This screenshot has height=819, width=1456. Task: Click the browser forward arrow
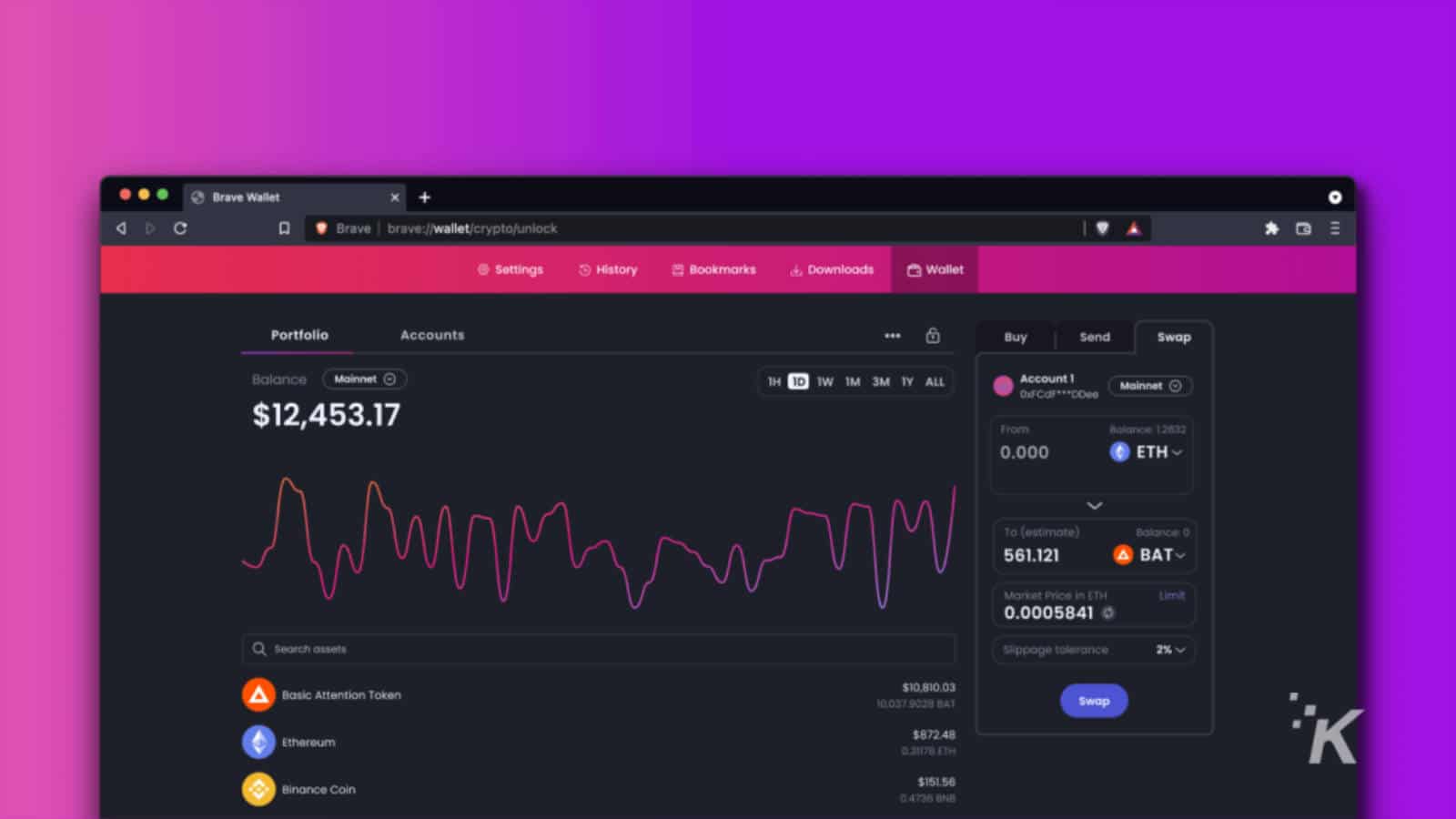tap(150, 228)
